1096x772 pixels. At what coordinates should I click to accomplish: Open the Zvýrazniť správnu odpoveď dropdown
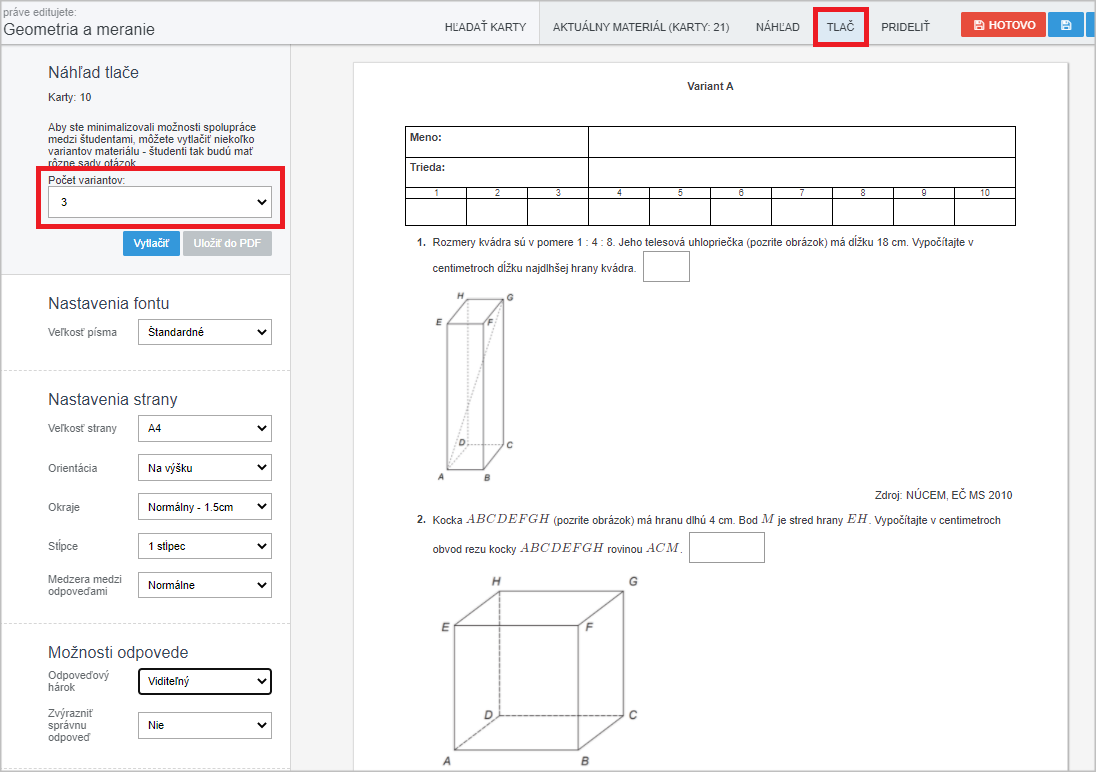click(x=205, y=725)
